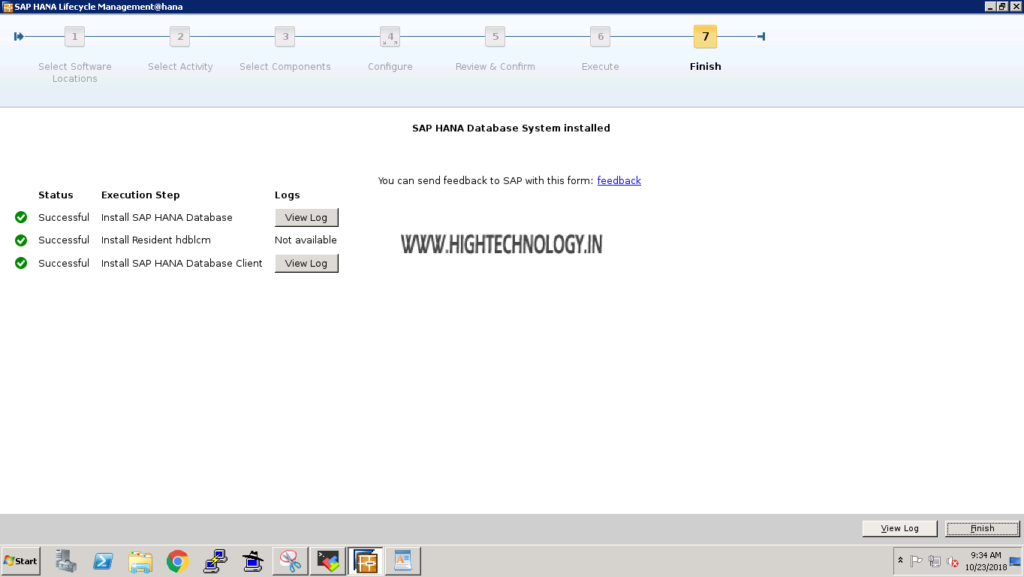The height and width of the screenshot is (577, 1024).
Task: Select step 7 Finish in wizard
Action: point(705,37)
